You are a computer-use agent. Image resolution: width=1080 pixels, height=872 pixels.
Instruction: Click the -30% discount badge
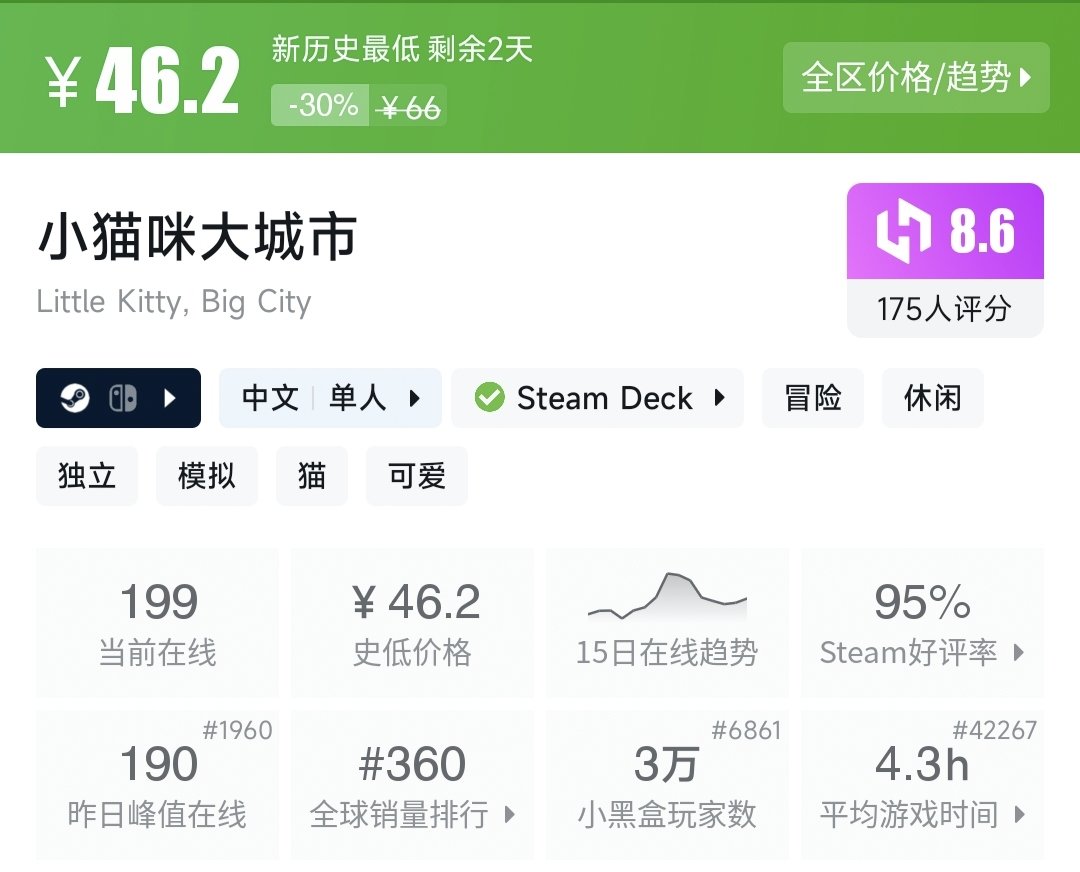322,105
